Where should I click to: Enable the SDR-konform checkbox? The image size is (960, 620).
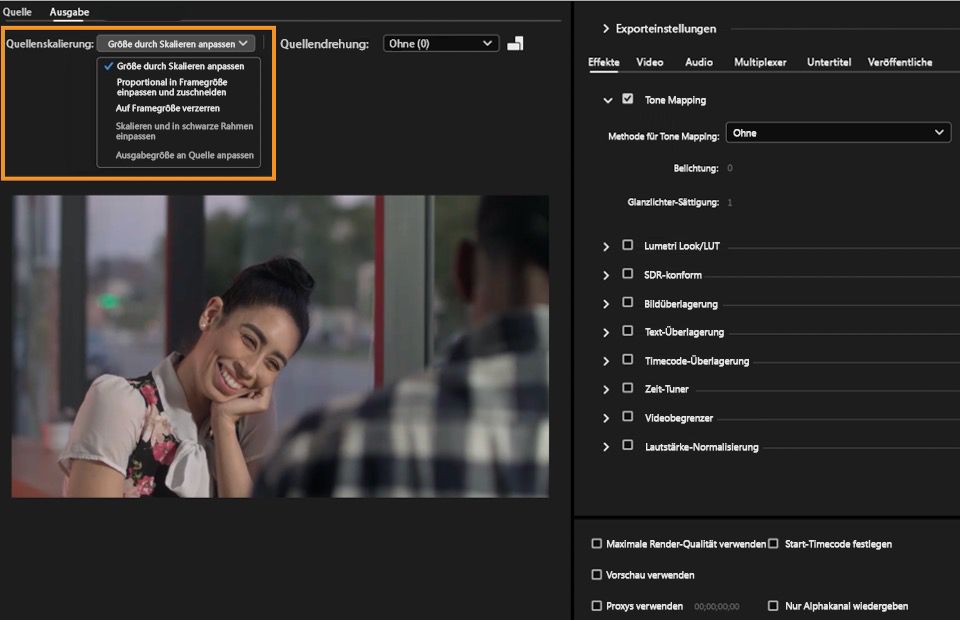tap(628, 274)
